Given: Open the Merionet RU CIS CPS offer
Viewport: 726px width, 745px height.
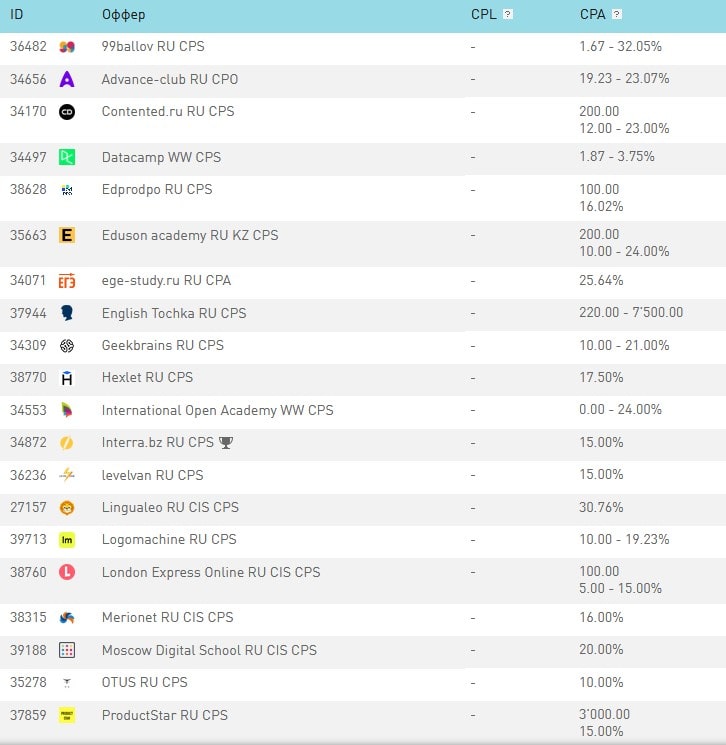Looking at the screenshot, I should [167, 617].
